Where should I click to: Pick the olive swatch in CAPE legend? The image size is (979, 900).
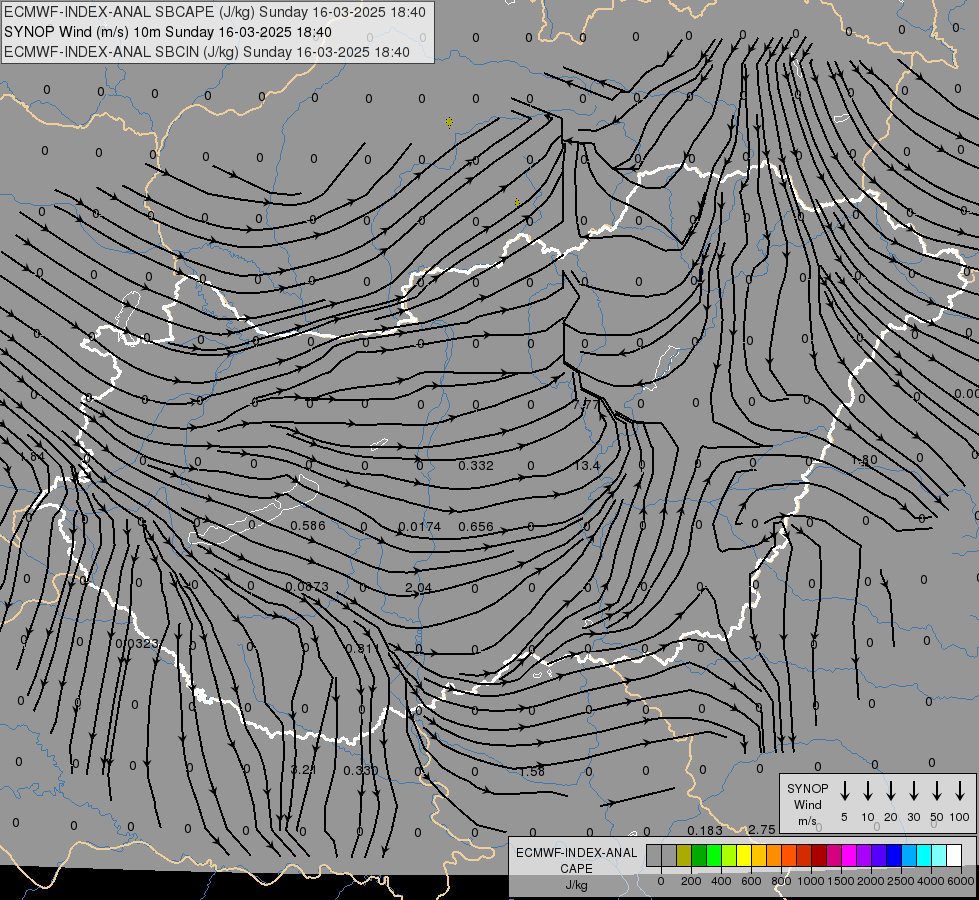(684, 856)
